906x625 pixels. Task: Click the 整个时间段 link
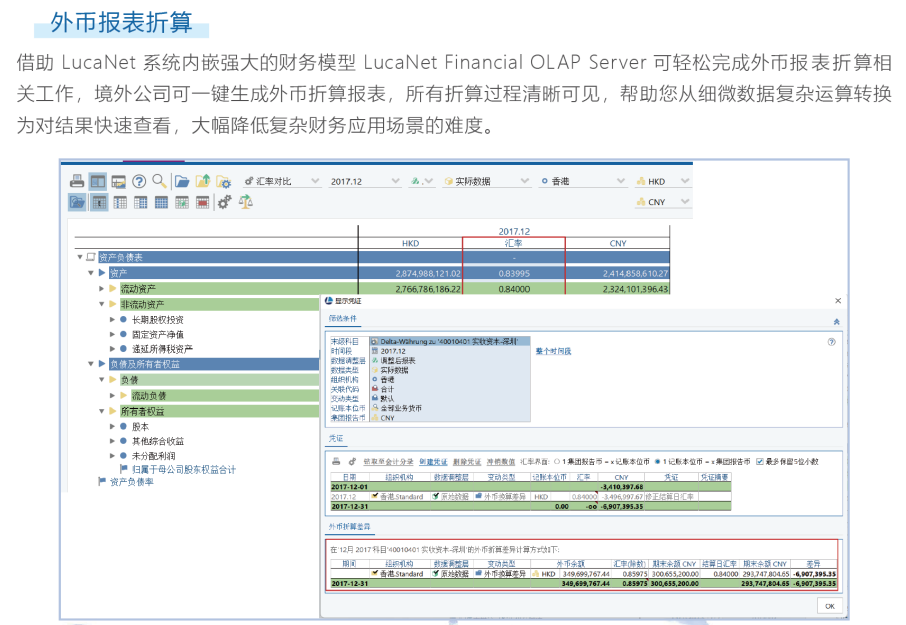[552, 351]
